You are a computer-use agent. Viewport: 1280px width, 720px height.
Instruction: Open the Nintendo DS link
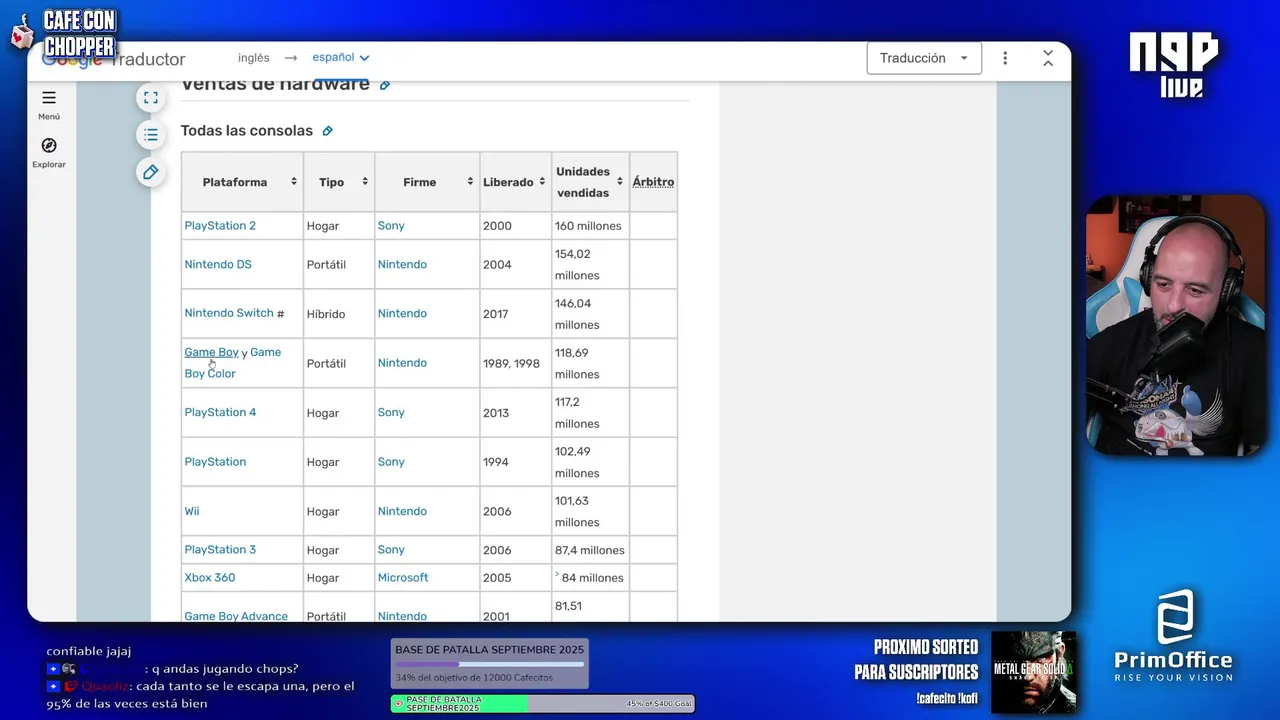218,265
